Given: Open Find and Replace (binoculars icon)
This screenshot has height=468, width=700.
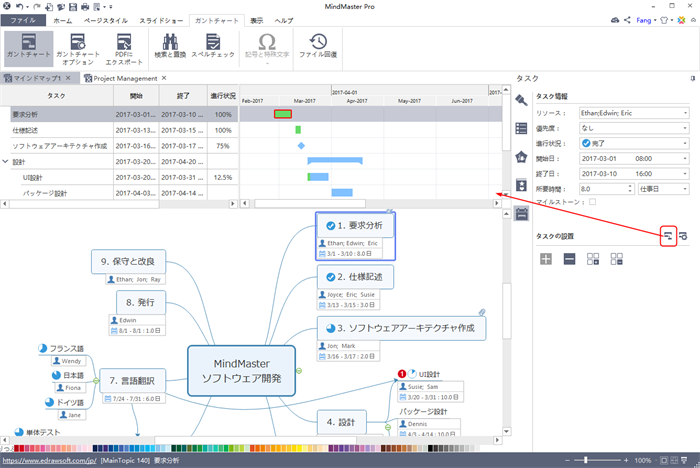Looking at the screenshot, I should point(169,45).
